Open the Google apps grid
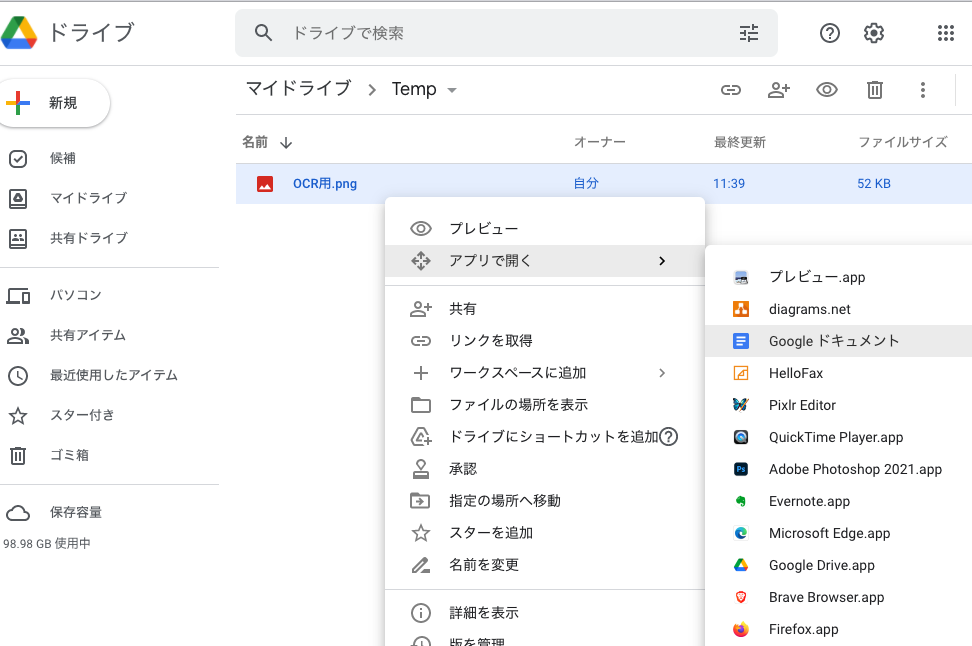 click(x=946, y=33)
